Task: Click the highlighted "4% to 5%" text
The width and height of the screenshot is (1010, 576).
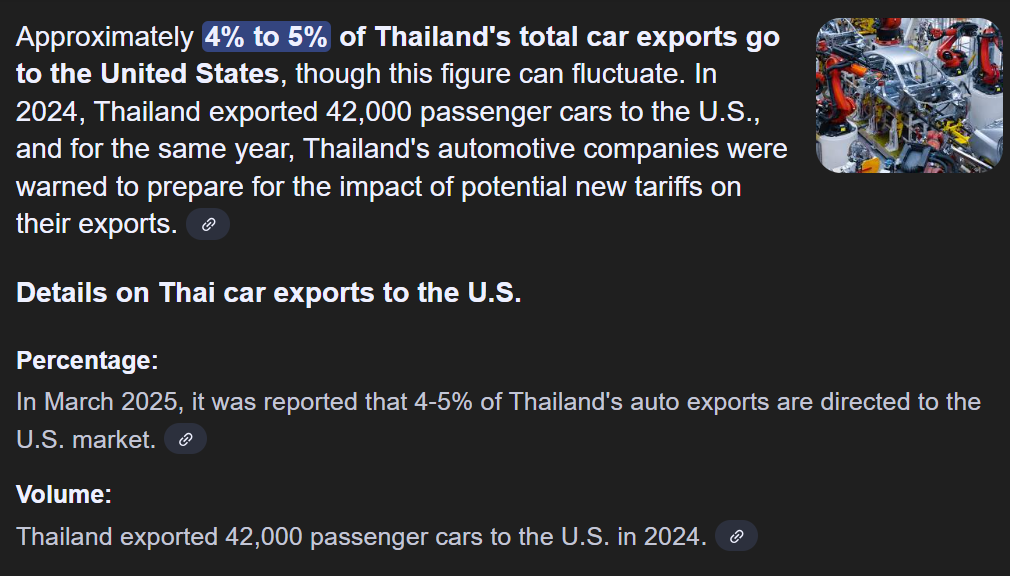Action: (x=267, y=38)
